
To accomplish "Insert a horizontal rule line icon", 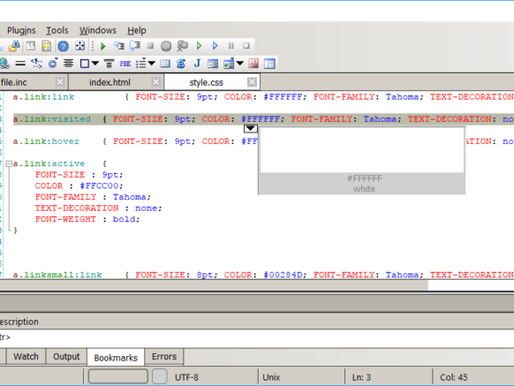I will [20, 63].
